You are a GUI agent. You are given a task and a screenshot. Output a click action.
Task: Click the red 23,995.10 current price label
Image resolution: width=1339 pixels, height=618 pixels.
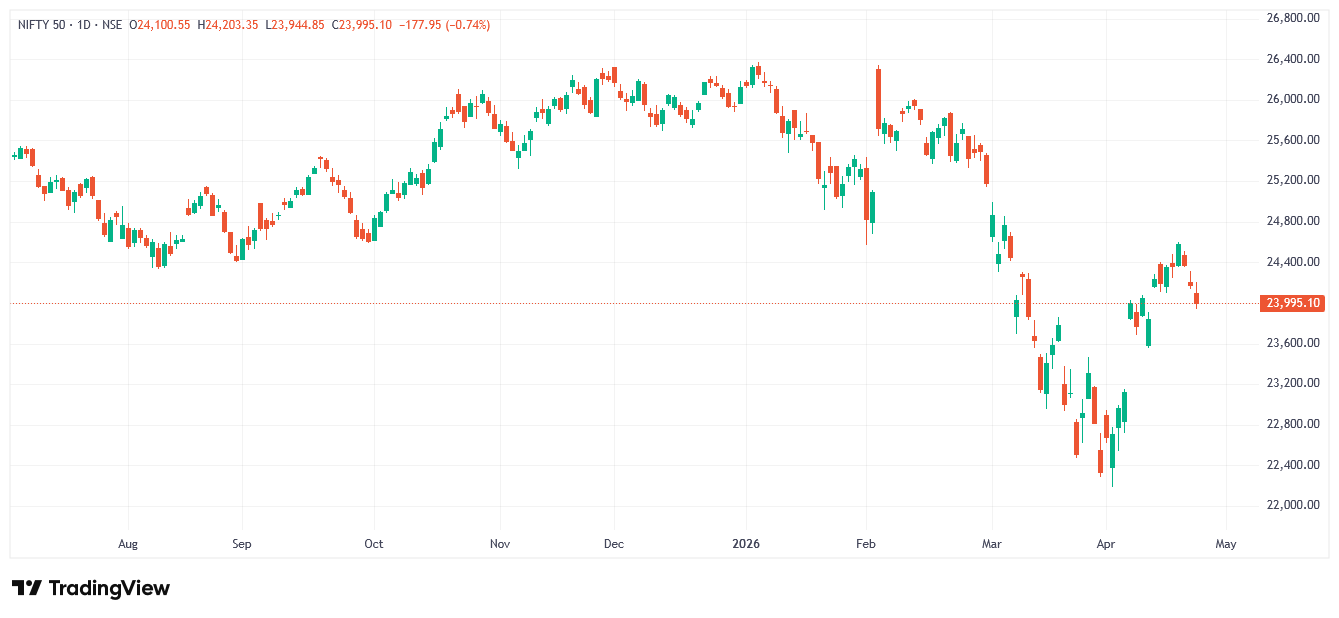pyautogui.click(x=1293, y=303)
